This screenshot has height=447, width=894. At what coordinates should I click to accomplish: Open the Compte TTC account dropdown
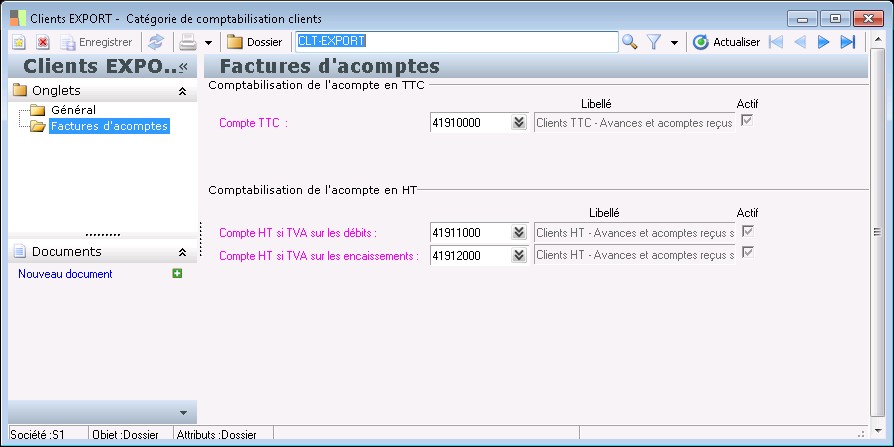click(x=519, y=123)
